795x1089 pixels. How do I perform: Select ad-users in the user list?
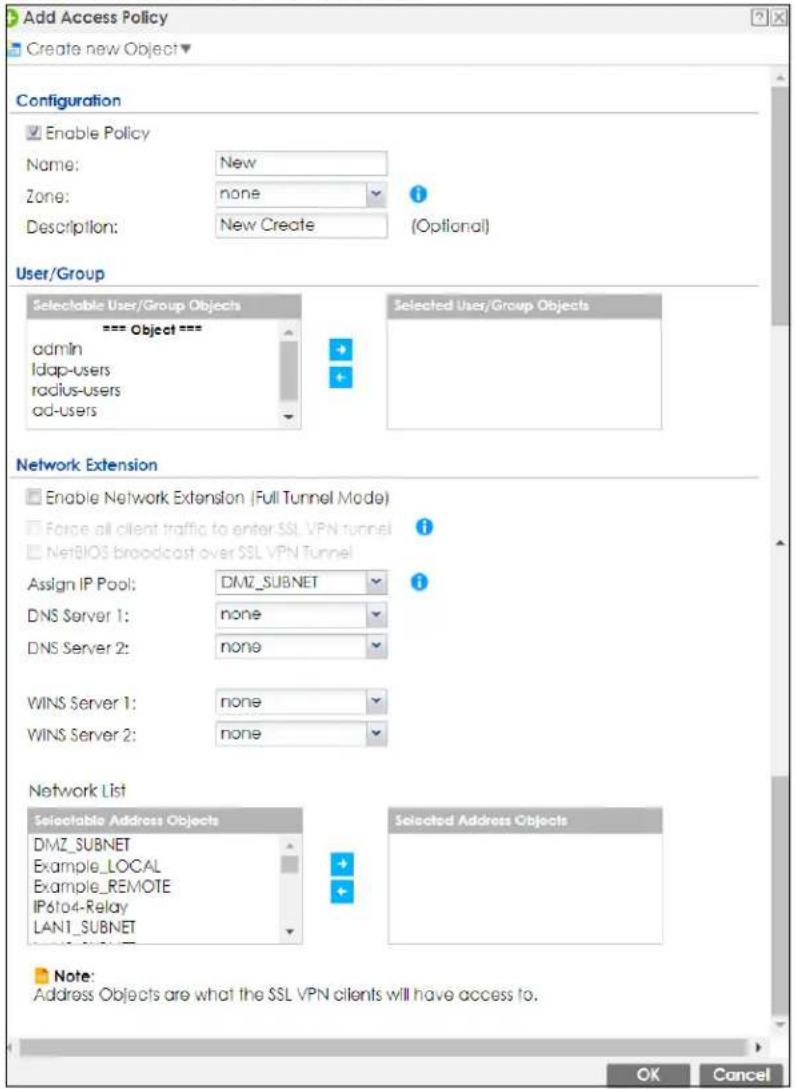(64, 410)
